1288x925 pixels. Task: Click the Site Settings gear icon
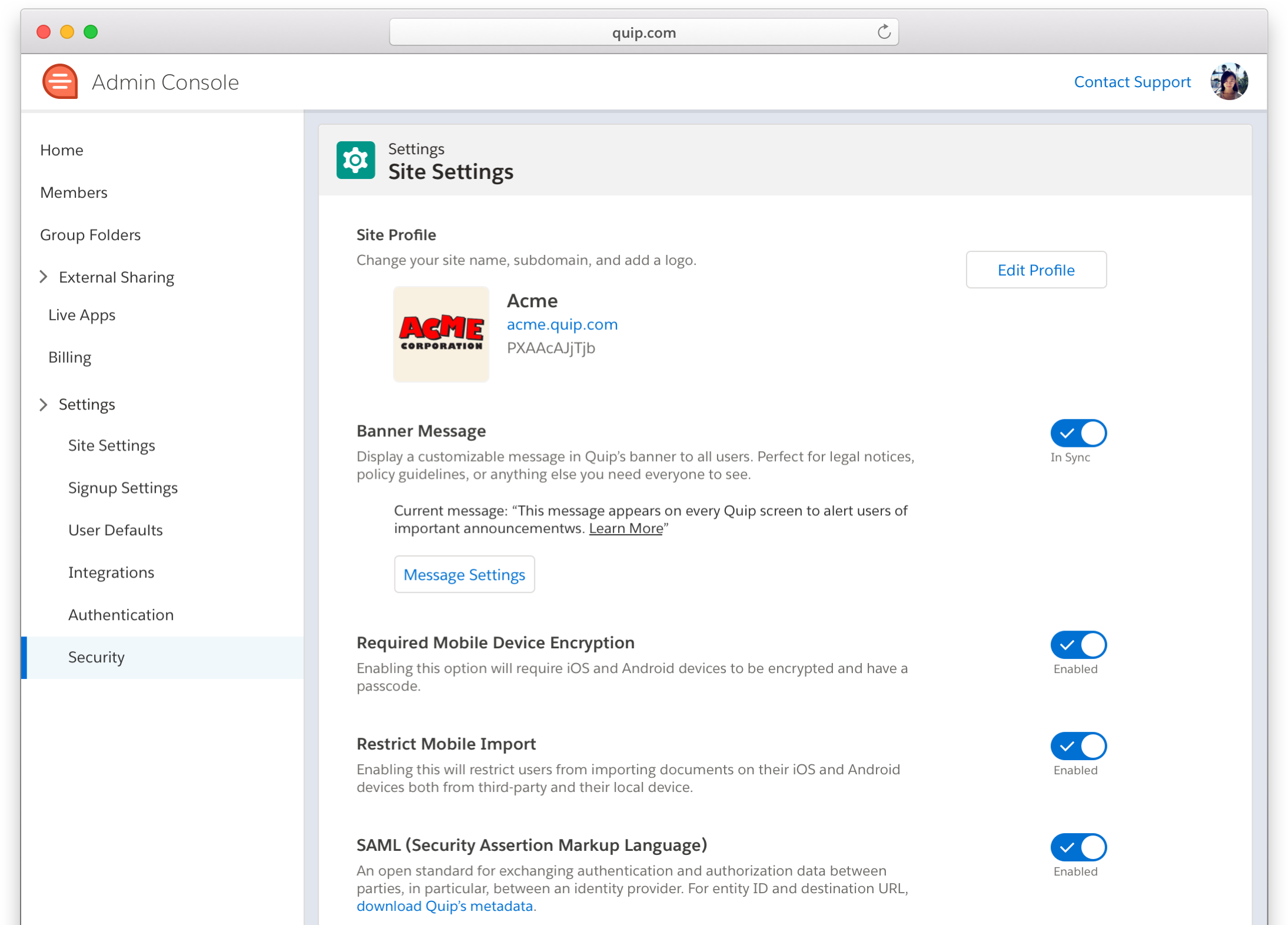click(356, 160)
